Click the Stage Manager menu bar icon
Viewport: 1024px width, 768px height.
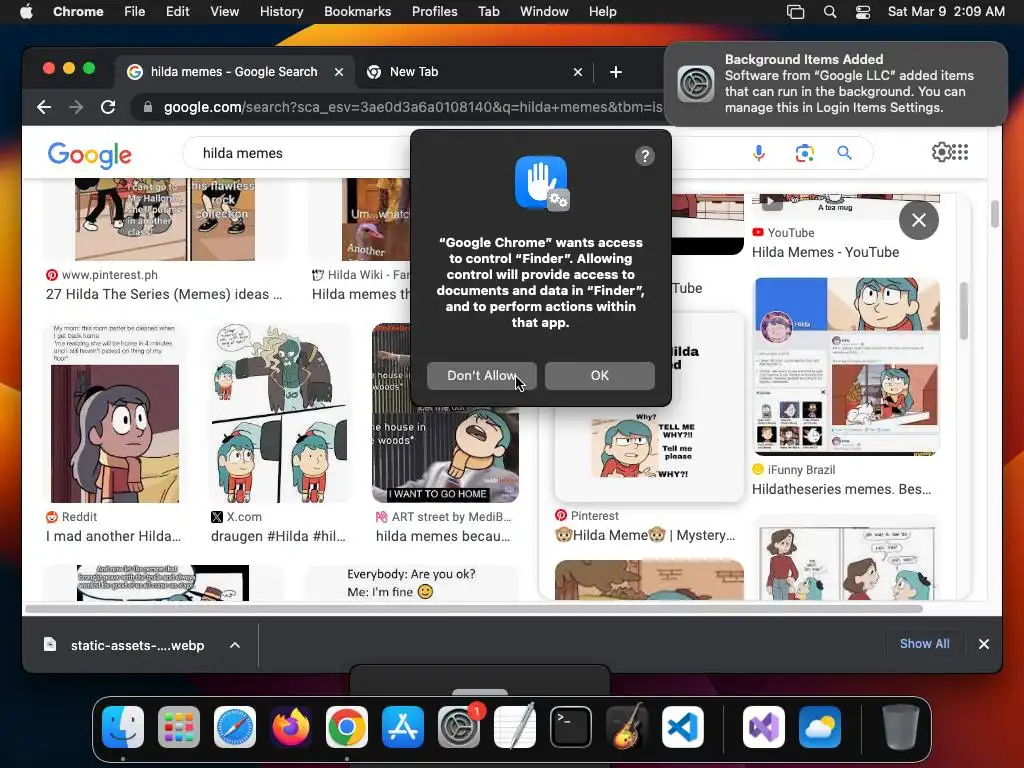[x=795, y=12]
